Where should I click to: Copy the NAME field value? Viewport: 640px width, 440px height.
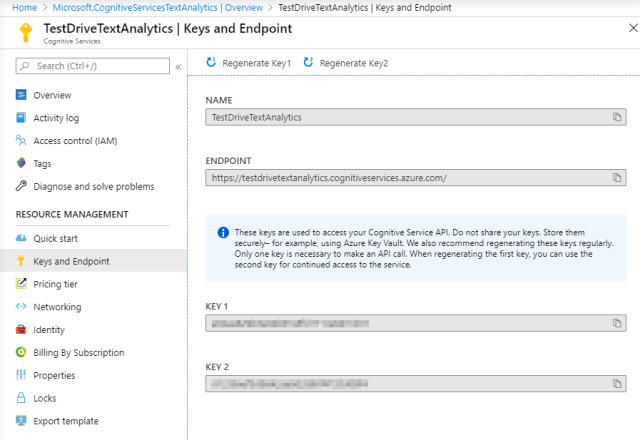(x=617, y=117)
